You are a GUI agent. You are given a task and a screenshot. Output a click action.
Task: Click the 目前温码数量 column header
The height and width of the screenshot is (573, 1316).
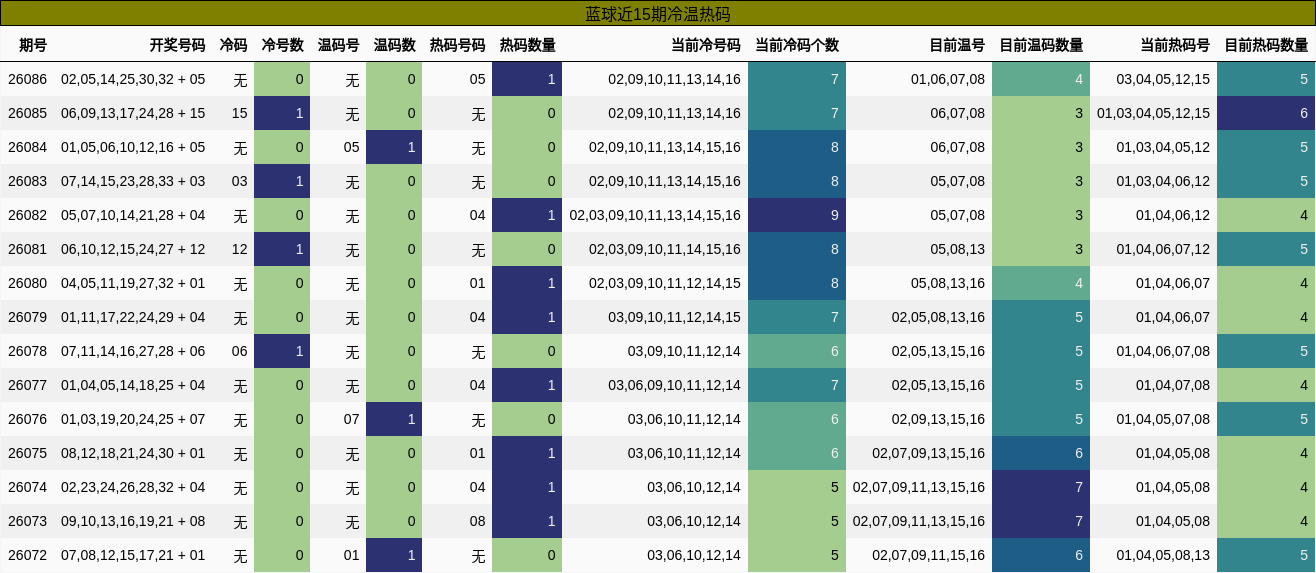tap(1041, 45)
